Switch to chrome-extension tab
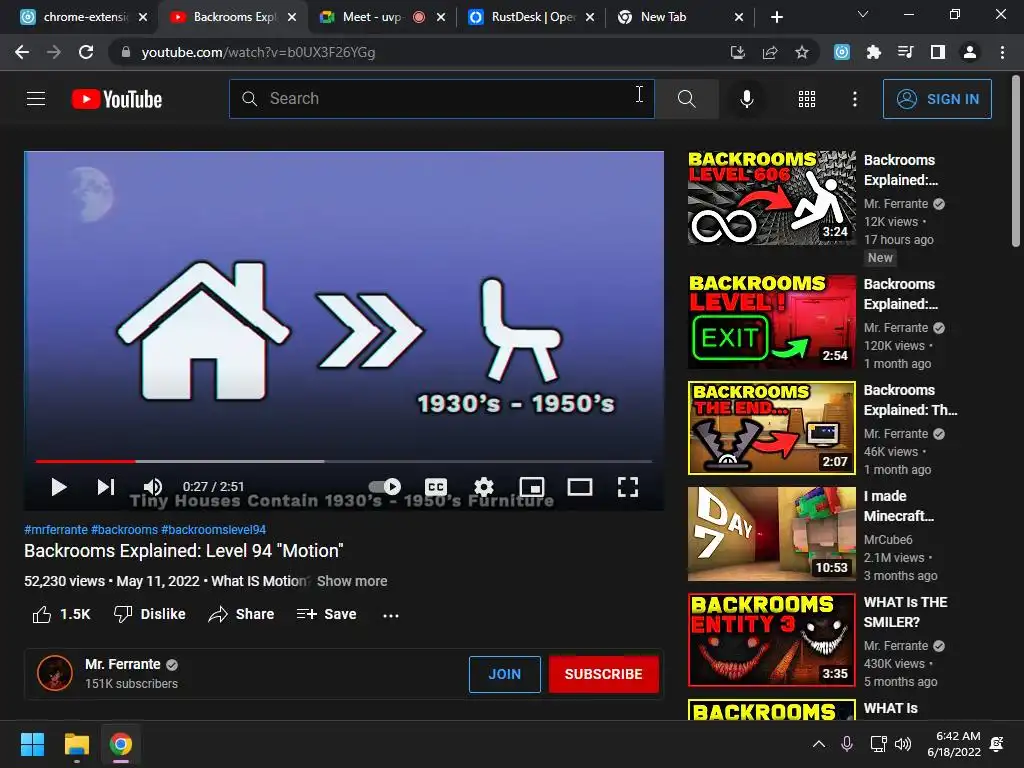This screenshot has height=768, width=1024. (x=84, y=17)
